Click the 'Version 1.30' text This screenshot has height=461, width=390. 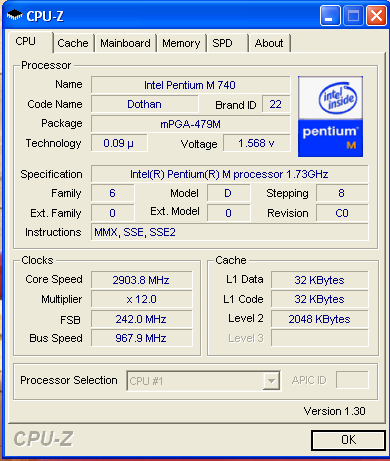334,411
